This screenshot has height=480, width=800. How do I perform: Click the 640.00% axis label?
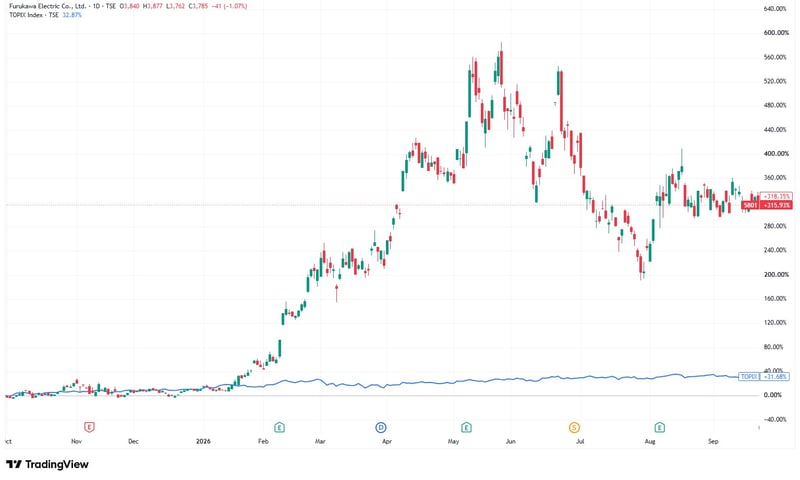(775, 9)
